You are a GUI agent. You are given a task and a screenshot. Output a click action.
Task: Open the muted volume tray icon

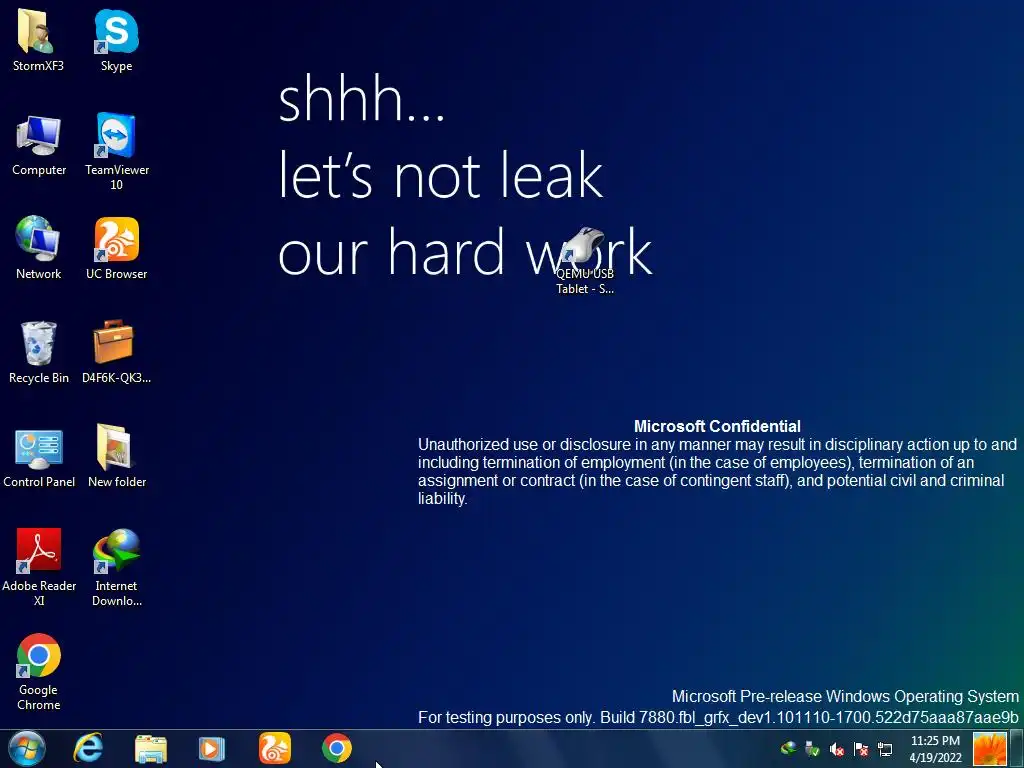(x=836, y=749)
